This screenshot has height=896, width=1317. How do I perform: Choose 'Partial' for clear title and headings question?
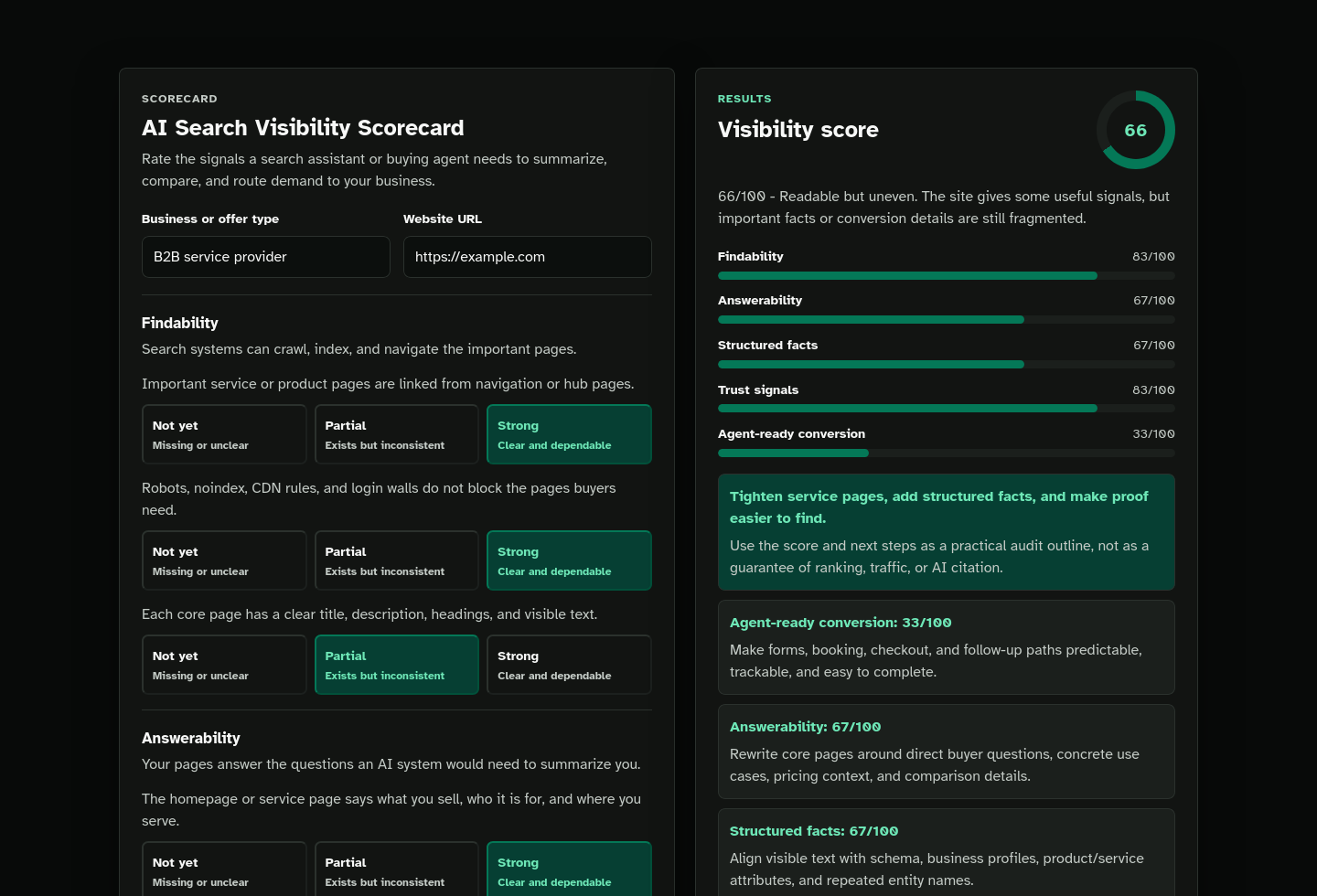397,665
